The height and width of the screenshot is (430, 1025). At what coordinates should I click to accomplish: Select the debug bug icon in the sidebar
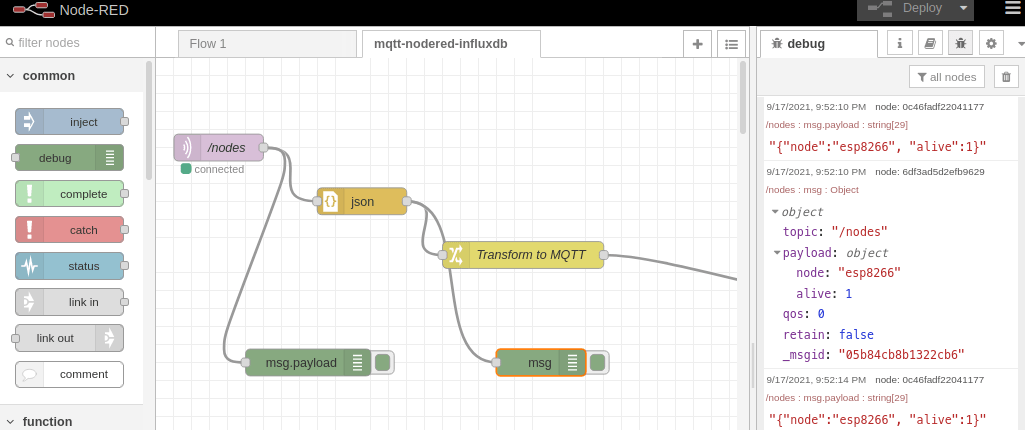pos(960,43)
